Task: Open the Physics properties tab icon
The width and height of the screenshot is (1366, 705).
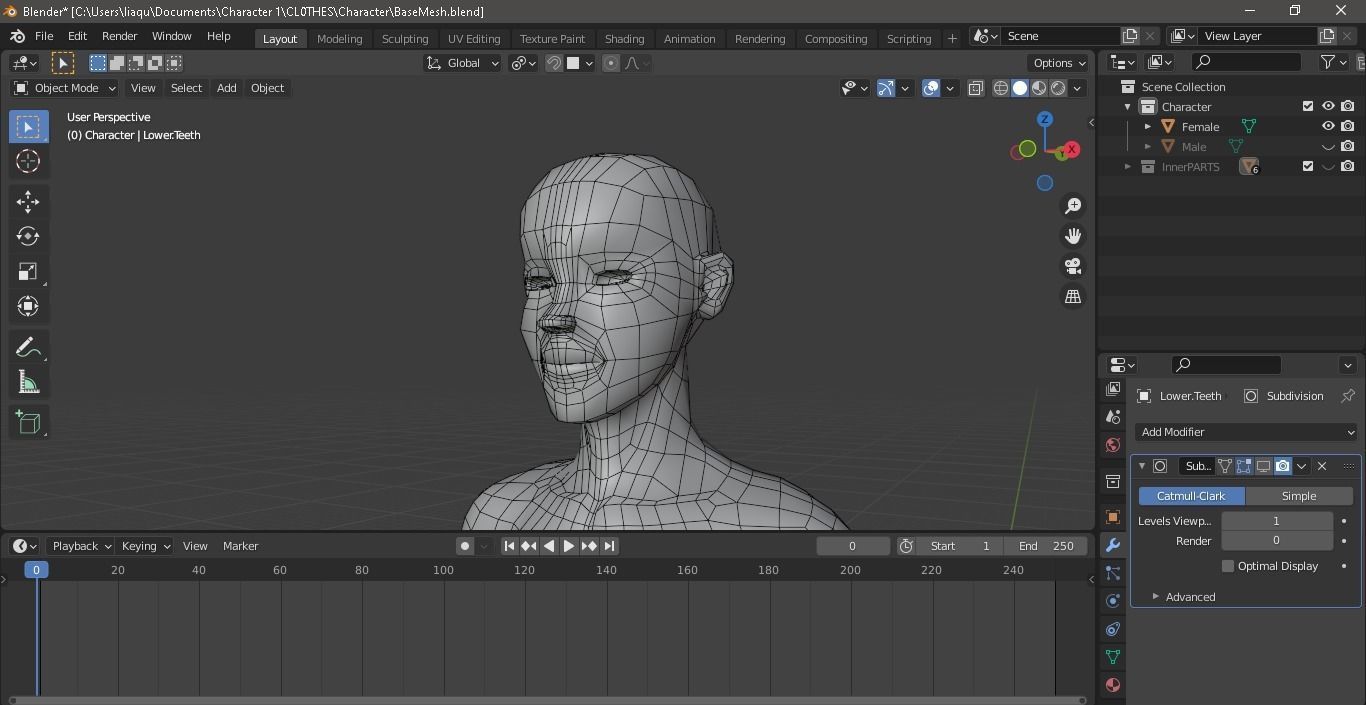Action: click(x=1113, y=601)
